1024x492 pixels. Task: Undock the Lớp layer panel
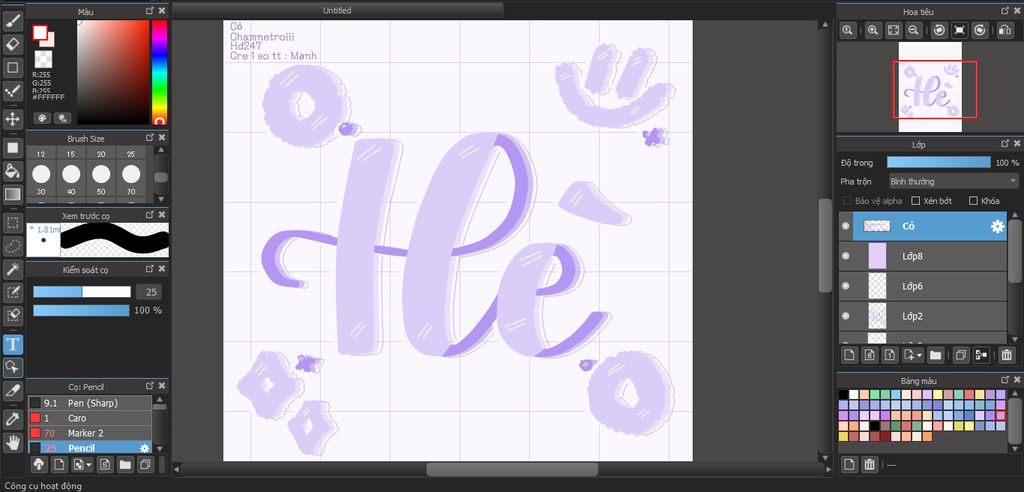pos(1005,143)
